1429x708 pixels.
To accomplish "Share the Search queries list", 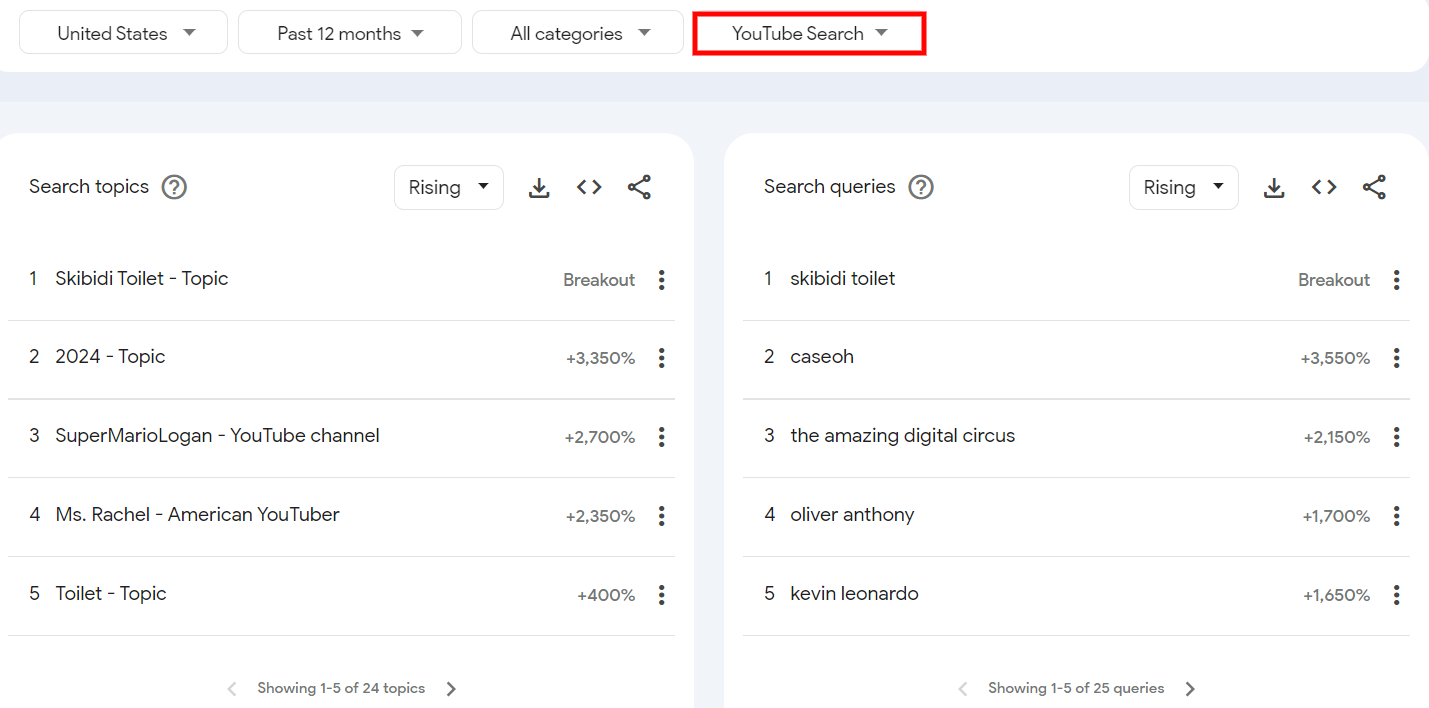I will pos(1374,187).
